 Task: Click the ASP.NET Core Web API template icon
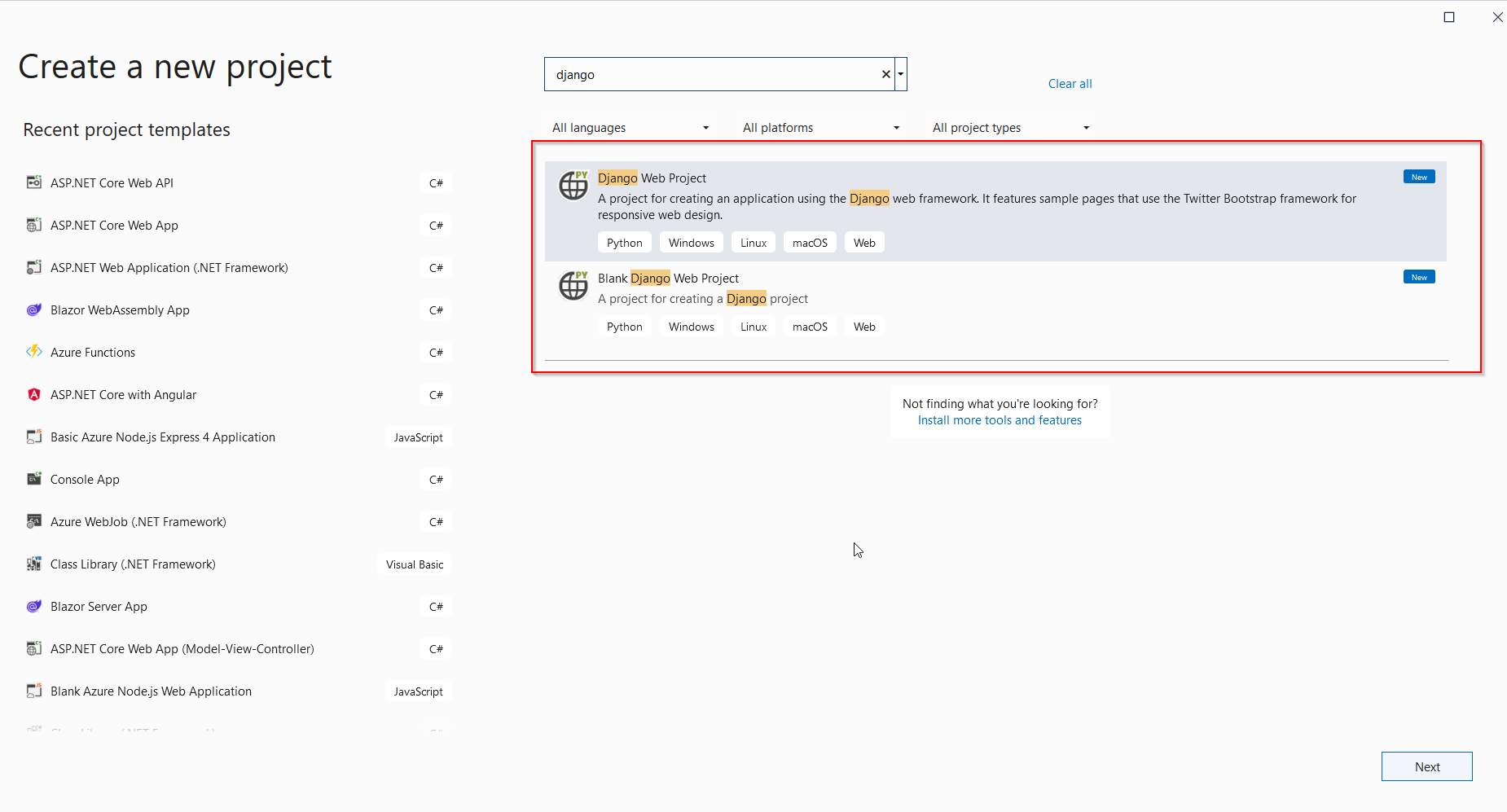[34, 182]
